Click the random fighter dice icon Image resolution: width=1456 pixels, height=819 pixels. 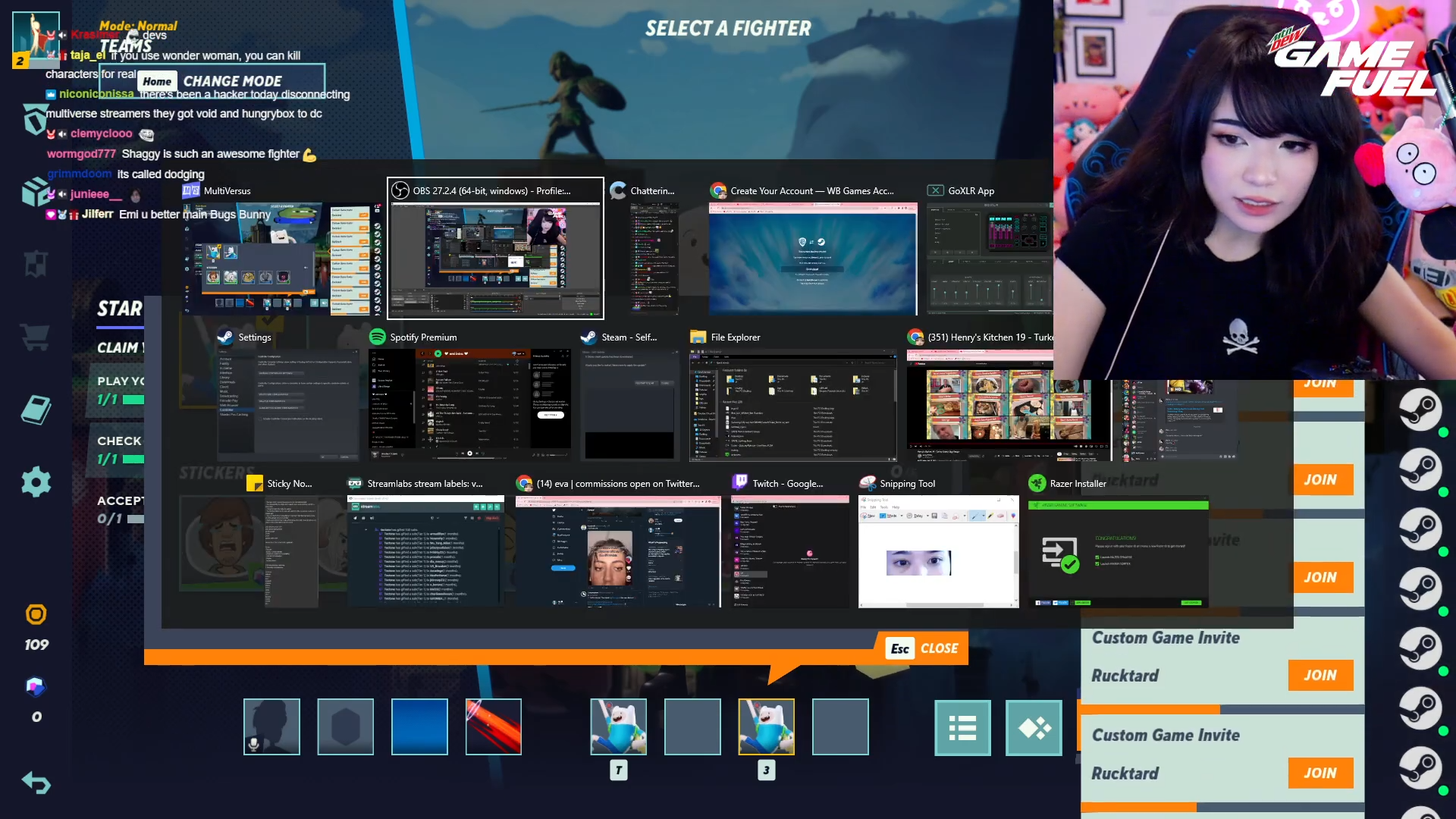coord(1034,728)
